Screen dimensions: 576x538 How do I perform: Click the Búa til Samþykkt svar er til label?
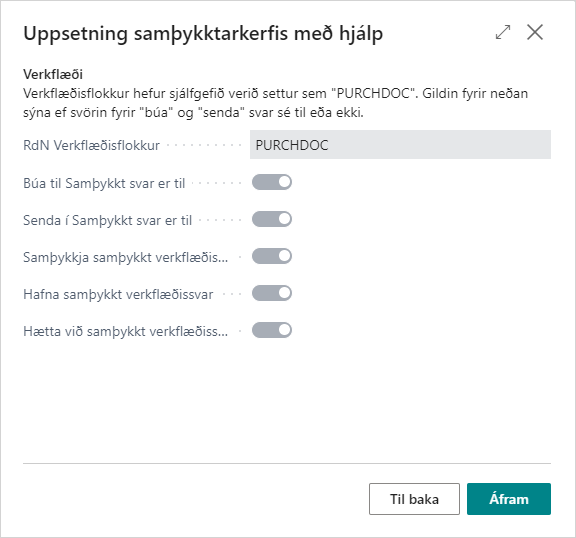tap(104, 183)
